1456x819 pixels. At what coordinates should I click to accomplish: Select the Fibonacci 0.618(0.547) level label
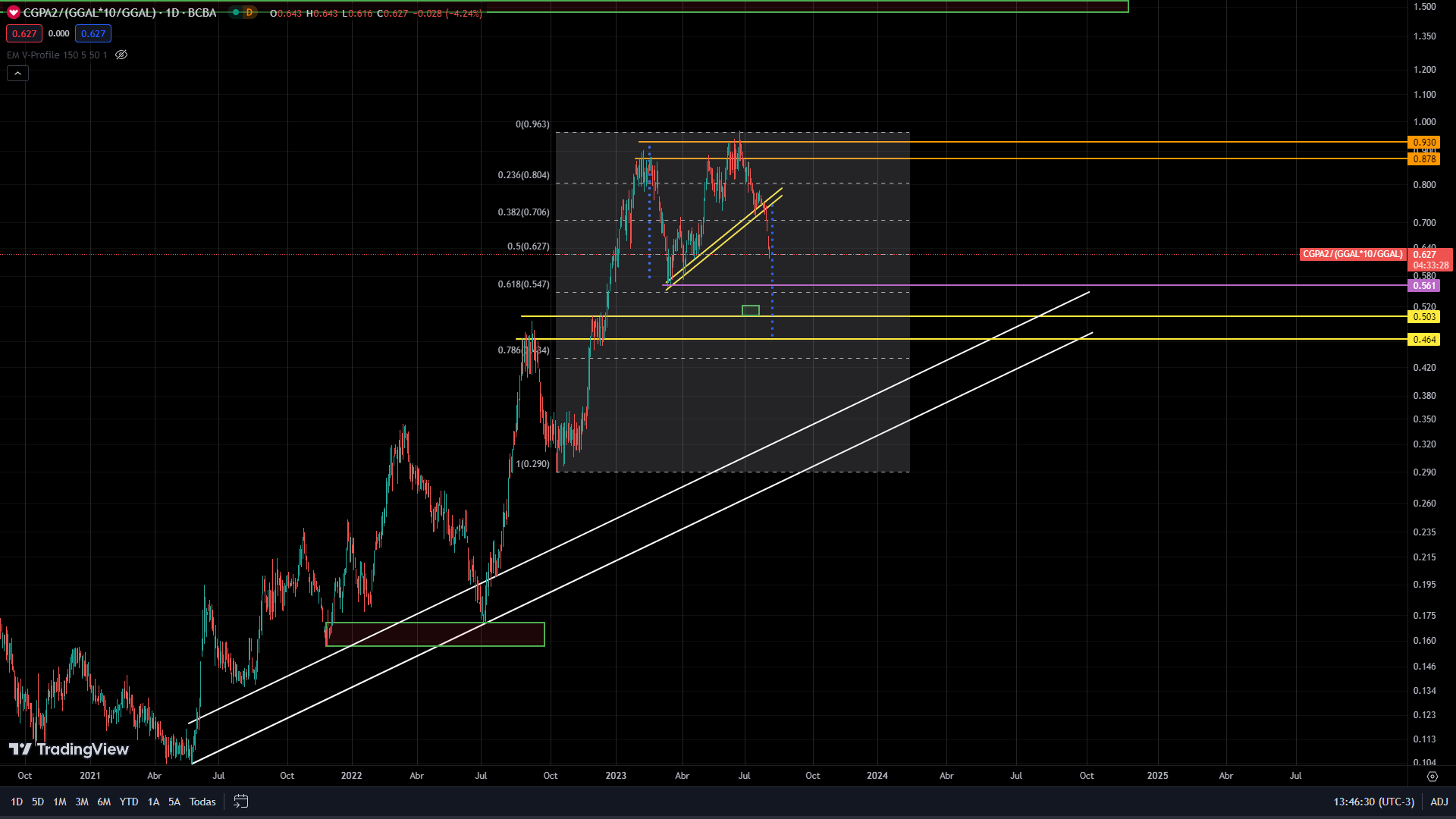coord(524,284)
